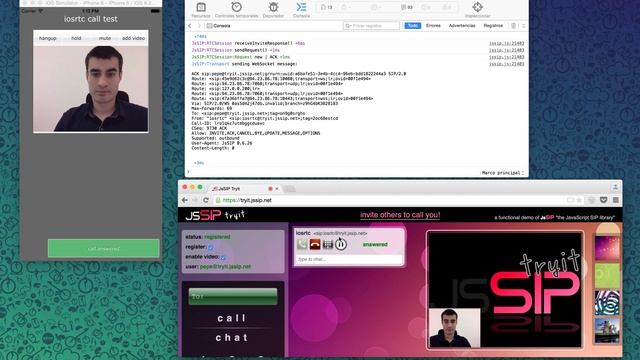Click the jssip.js link on new ACK row
The width and height of the screenshot is (640, 360).
(507, 57)
